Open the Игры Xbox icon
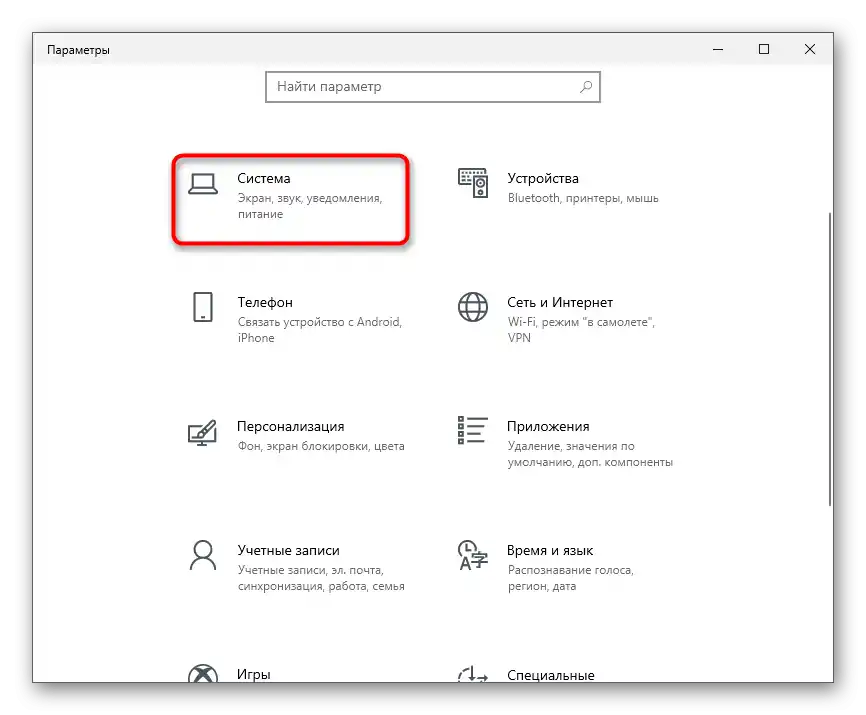Image resolution: width=866 pixels, height=715 pixels. (x=203, y=674)
